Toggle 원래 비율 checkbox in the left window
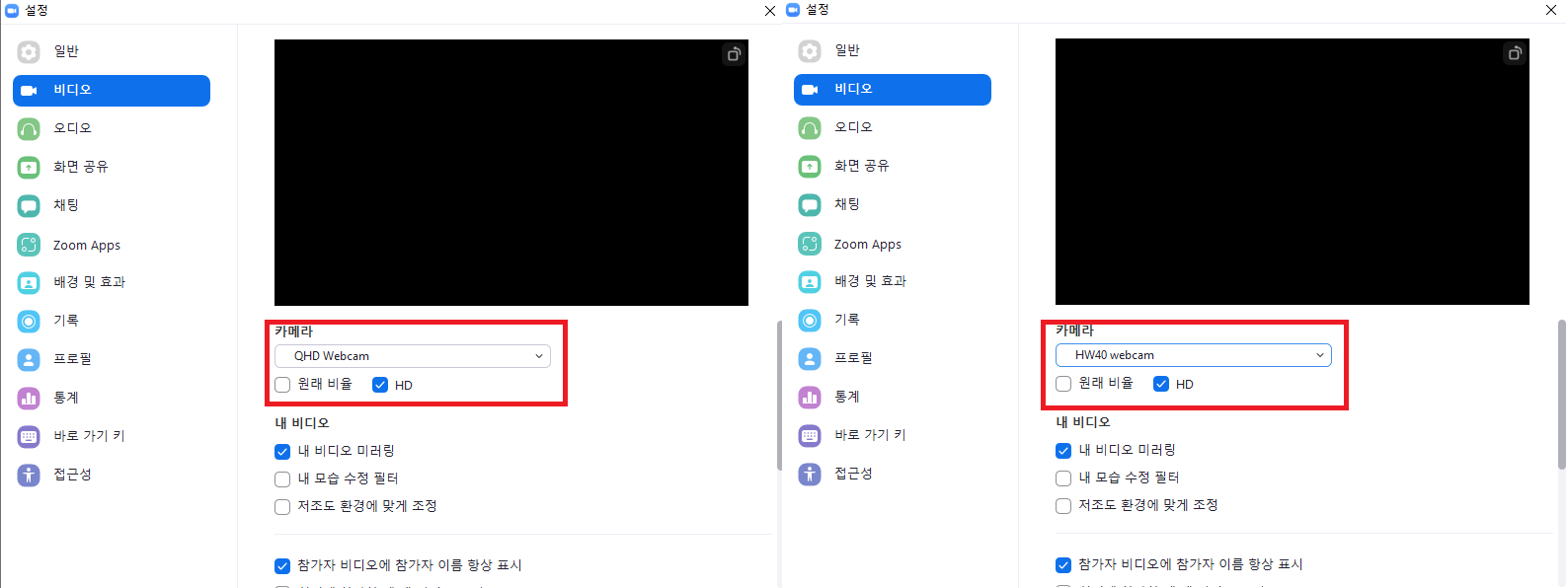Screen dimensions: 1568x588 tap(282, 385)
